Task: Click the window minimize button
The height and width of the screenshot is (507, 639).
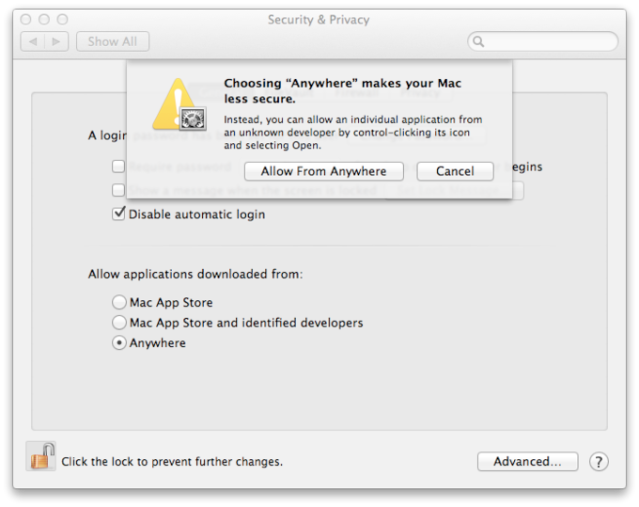Action: pos(44,19)
